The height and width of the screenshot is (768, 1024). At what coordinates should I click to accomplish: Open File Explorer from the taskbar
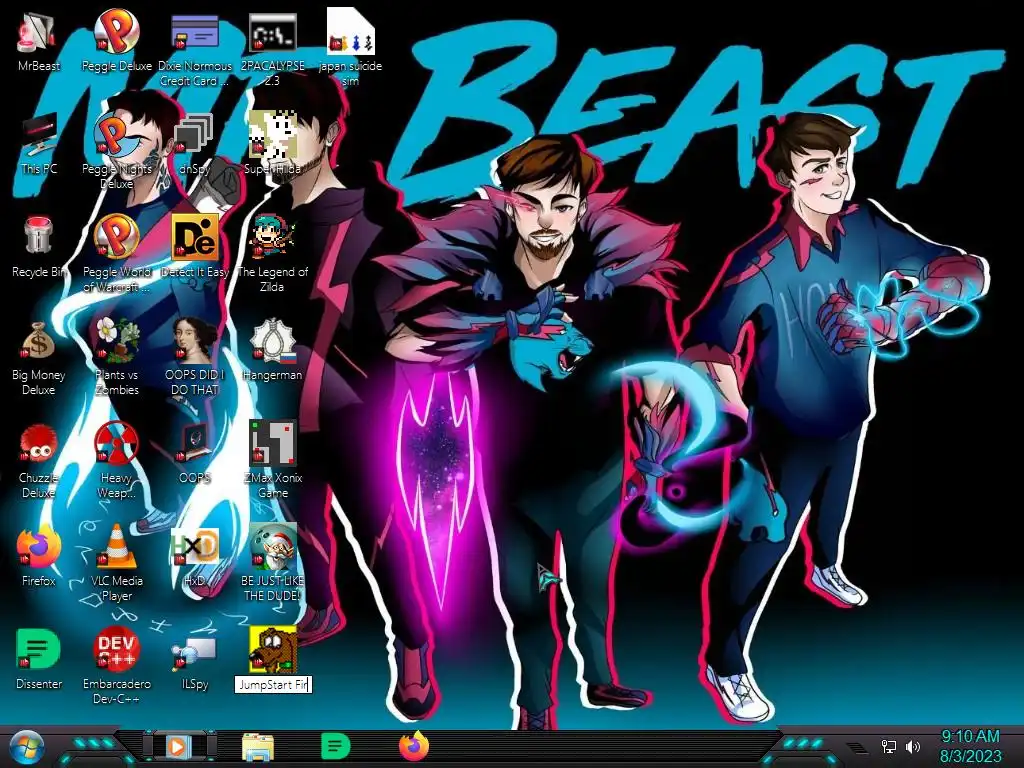pos(258,746)
